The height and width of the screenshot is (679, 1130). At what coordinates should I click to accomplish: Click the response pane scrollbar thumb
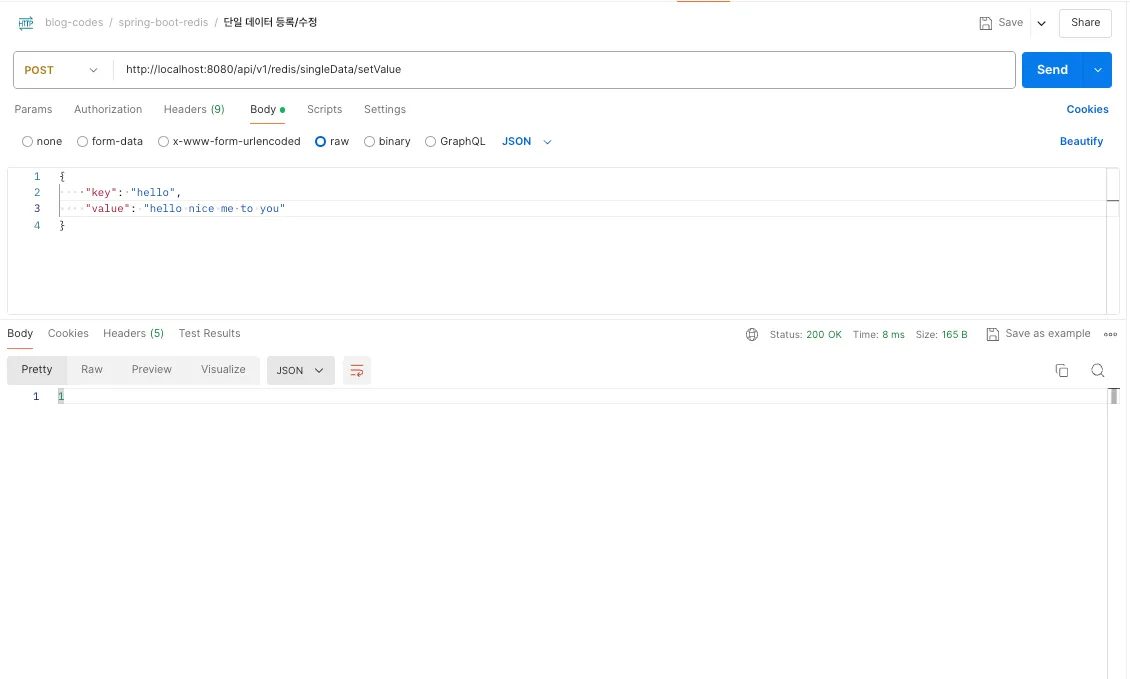tap(1113, 396)
